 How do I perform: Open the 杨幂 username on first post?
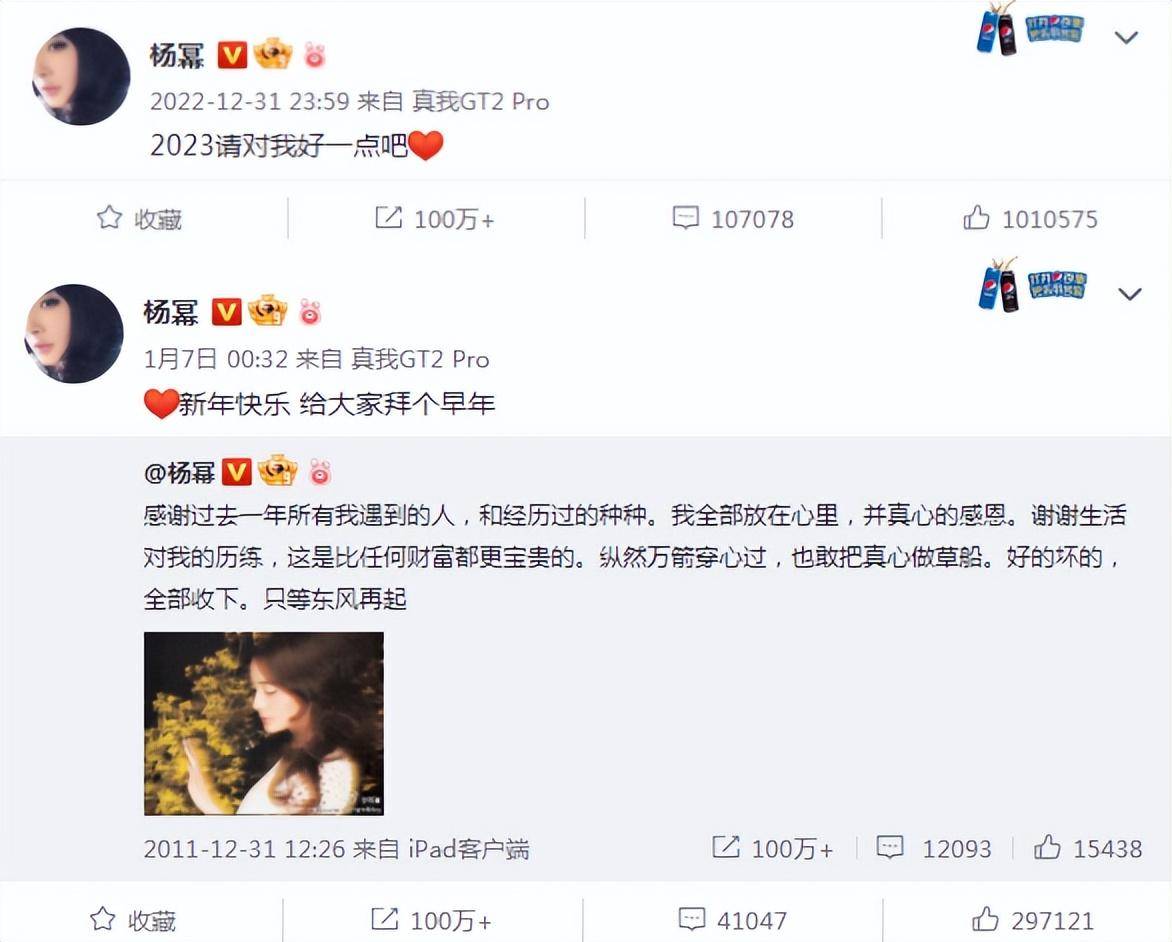(x=177, y=55)
